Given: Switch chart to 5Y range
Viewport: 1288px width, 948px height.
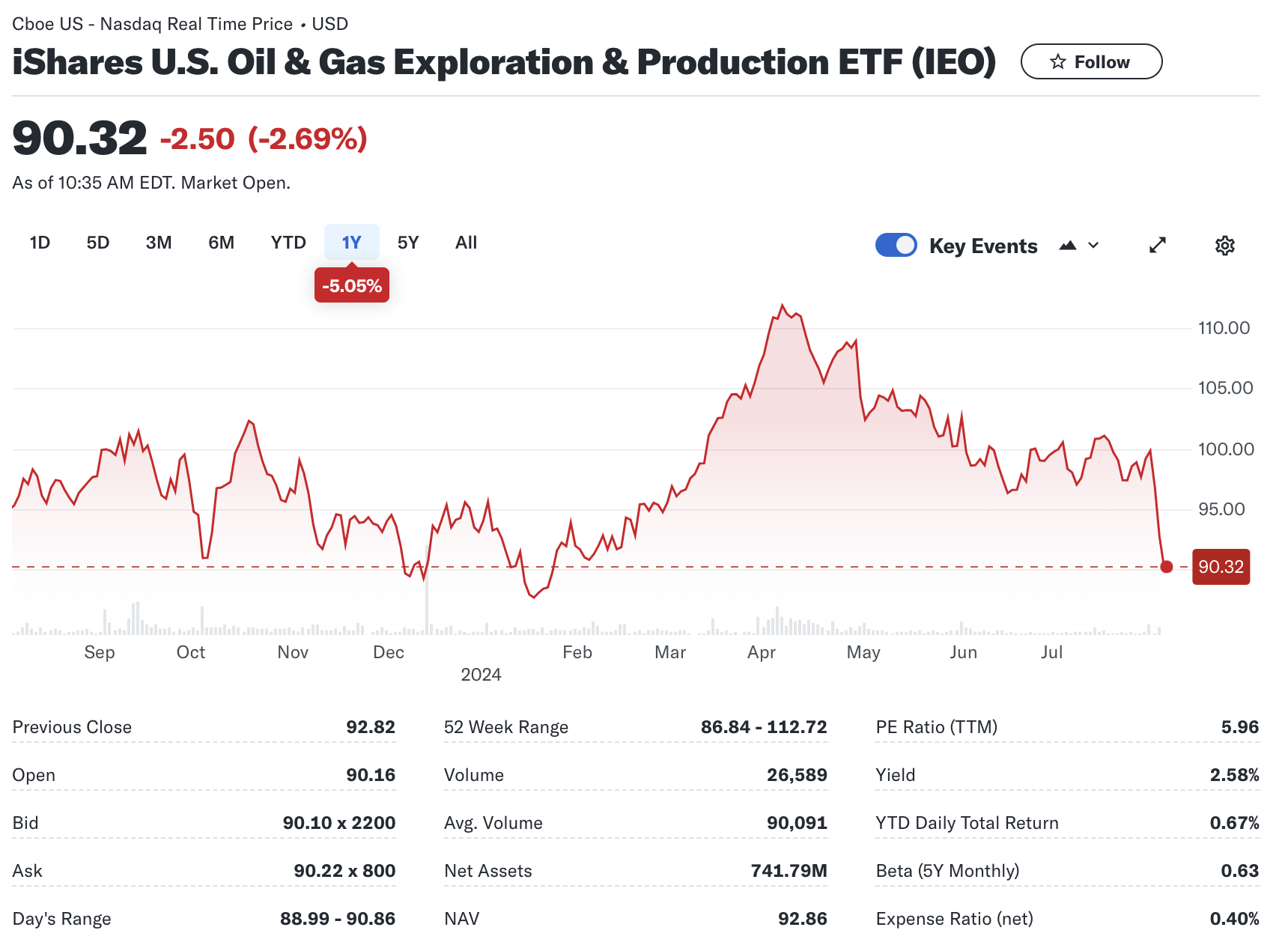Looking at the screenshot, I should tap(408, 243).
